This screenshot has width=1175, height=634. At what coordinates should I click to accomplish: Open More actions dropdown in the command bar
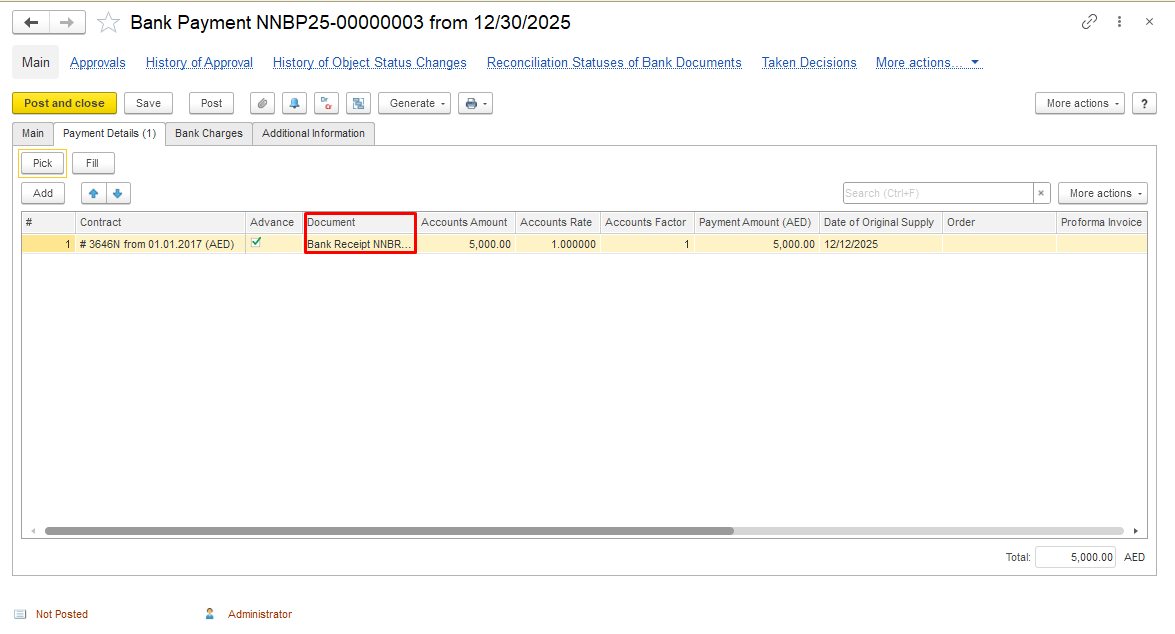[x=1080, y=103]
